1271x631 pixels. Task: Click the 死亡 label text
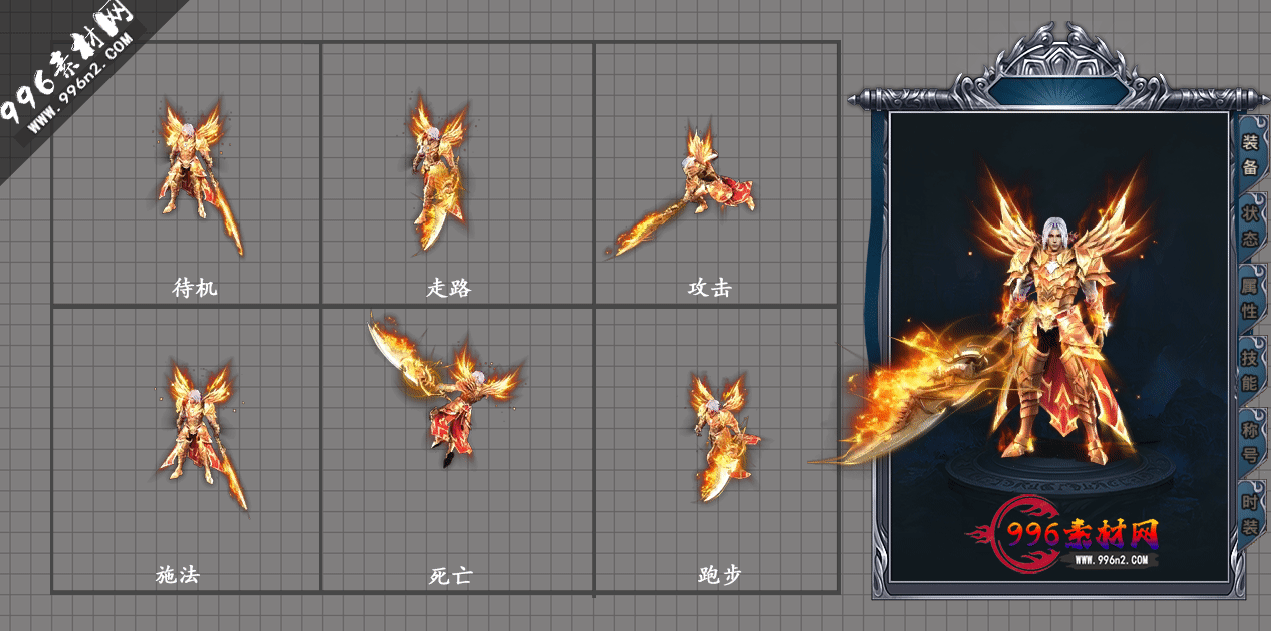[x=450, y=576]
